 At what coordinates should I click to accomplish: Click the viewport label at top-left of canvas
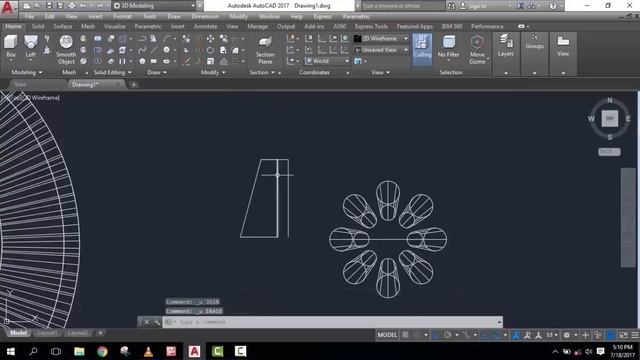pos(30,98)
